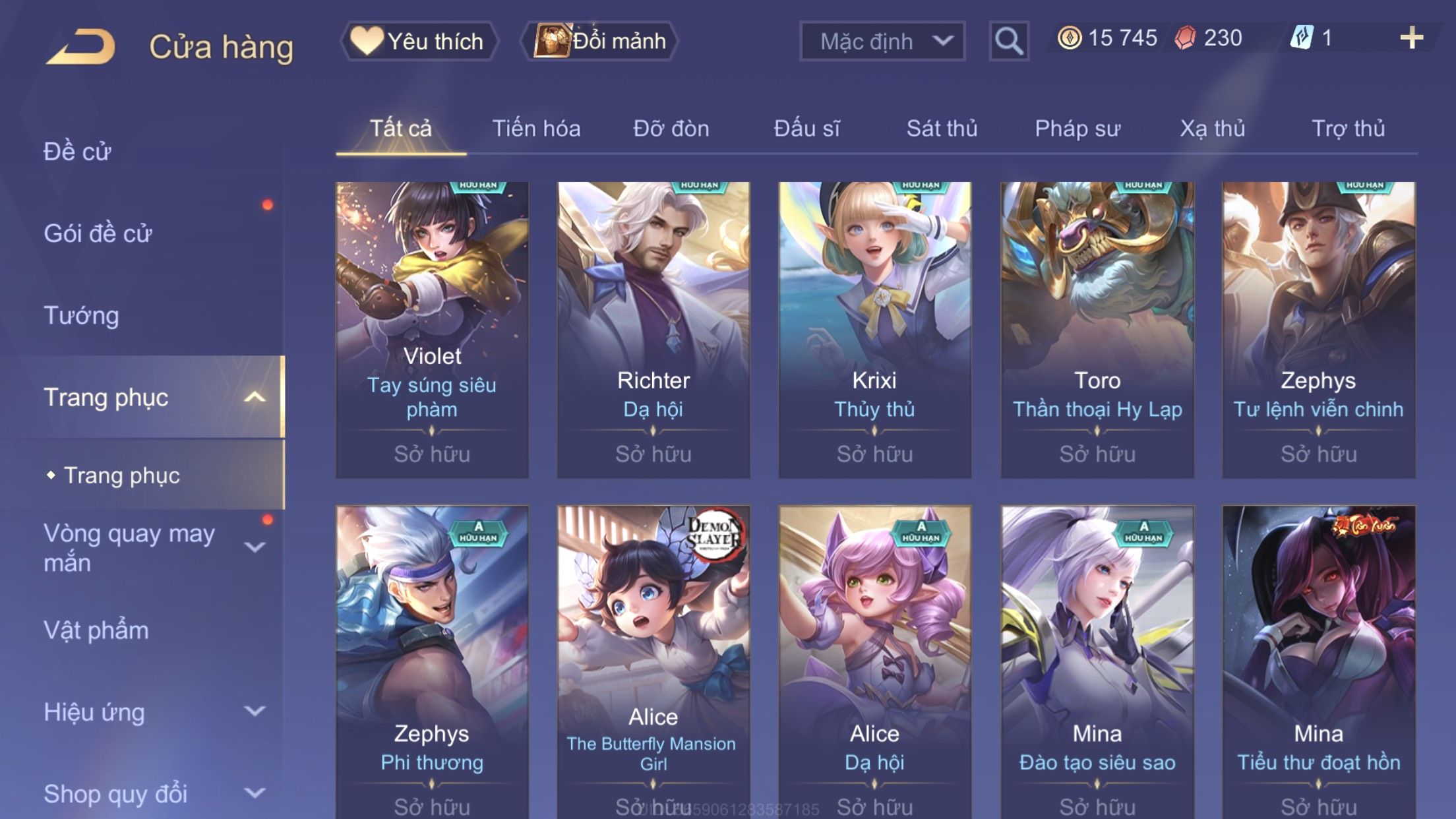Click the red ruby currency icon

[1186, 38]
